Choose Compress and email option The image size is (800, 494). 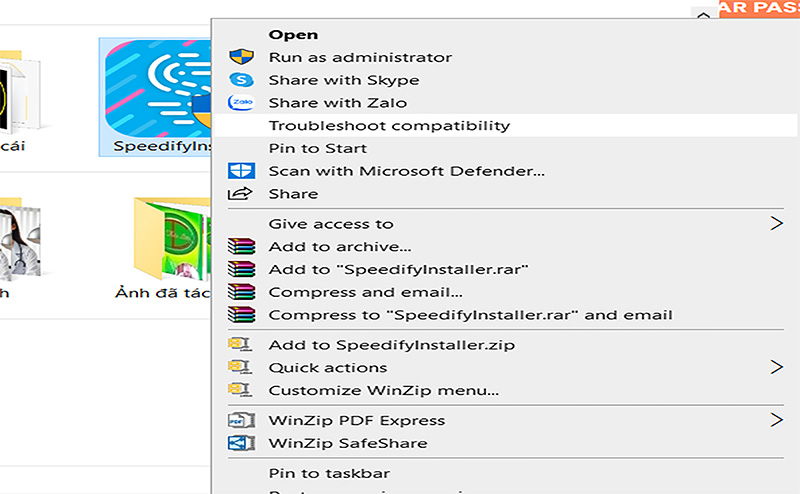pyautogui.click(x=366, y=292)
